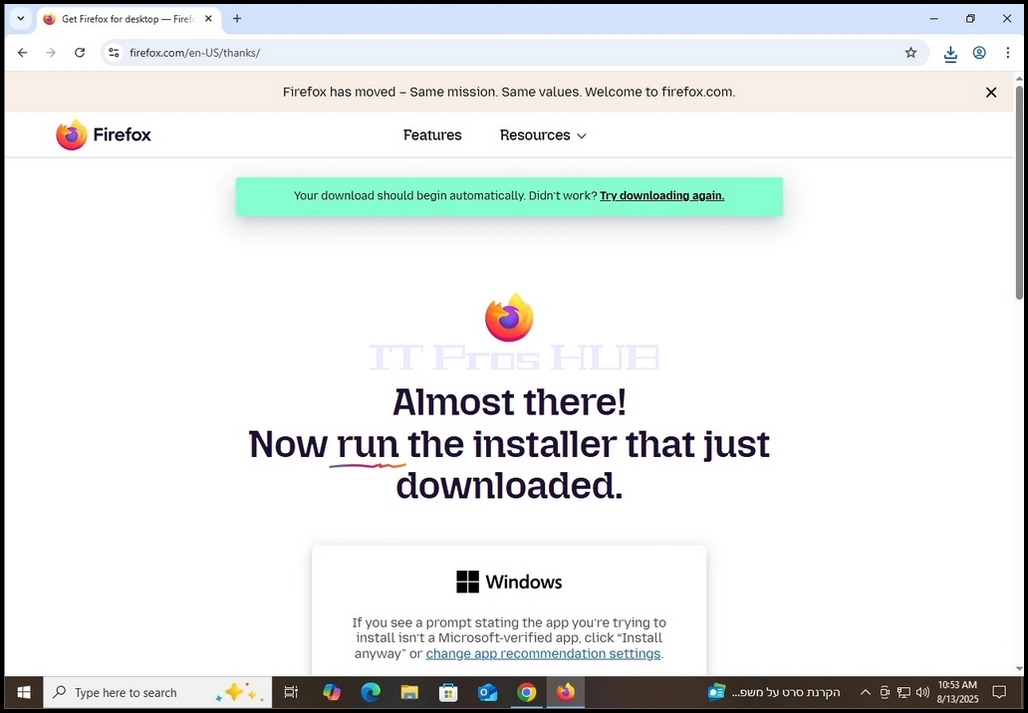The width and height of the screenshot is (1028, 713).
Task: Click the taskbar search box
Action: point(157,692)
